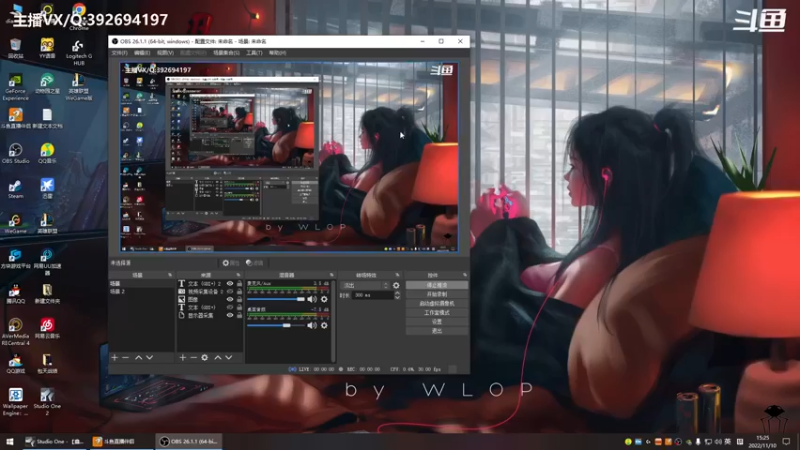800x450 pixels.
Task: Open the Studio One 2 desktop icon
Action: click(x=47, y=402)
